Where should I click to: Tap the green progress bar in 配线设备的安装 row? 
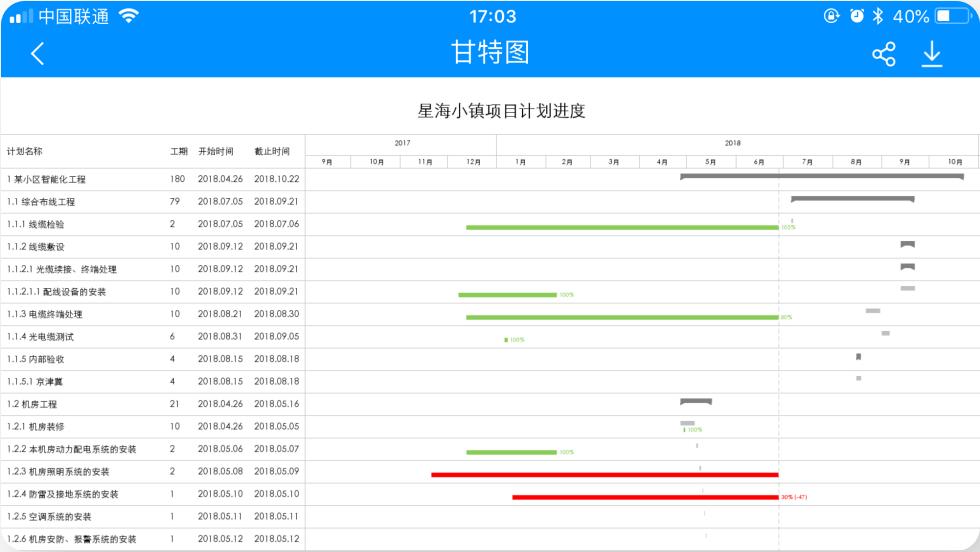pyautogui.click(x=507, y=295)
